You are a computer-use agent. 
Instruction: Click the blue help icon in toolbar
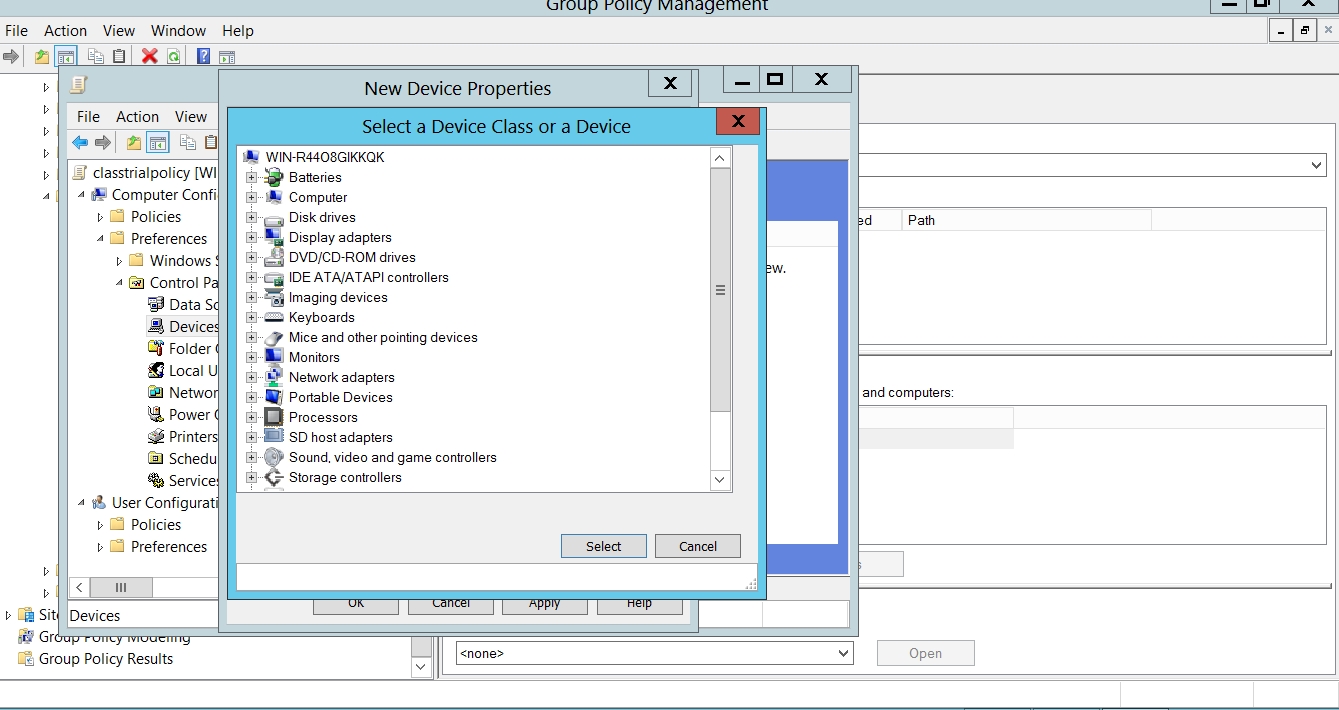[203, 56]
